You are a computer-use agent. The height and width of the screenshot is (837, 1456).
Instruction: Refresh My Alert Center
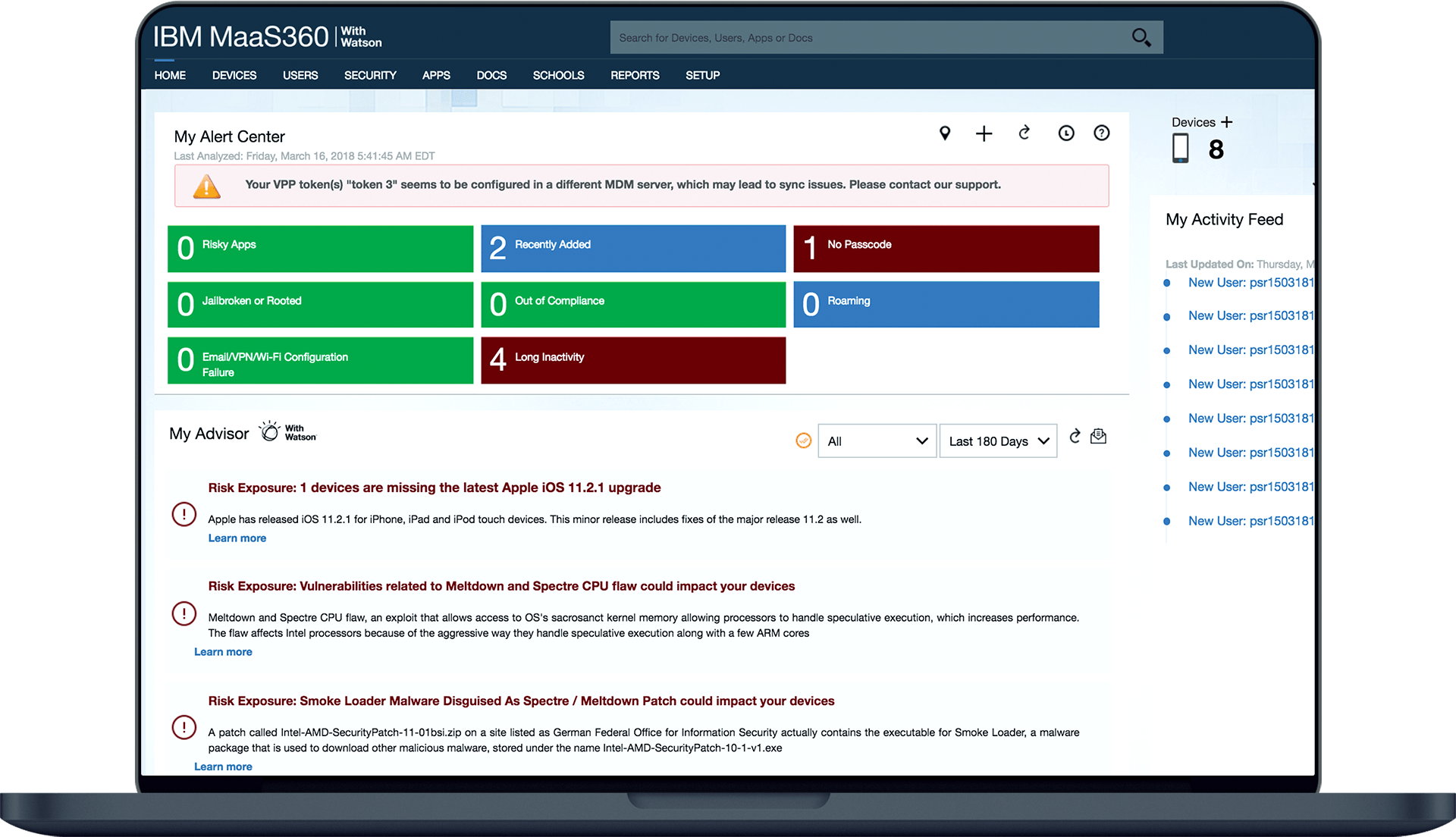(1024, 133)
